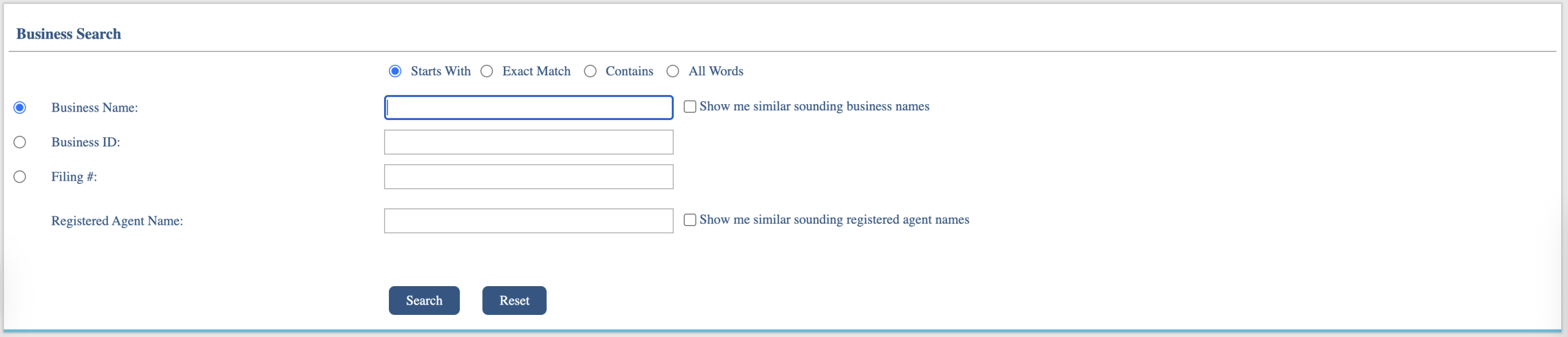Screen dimensions: 1568x337
Task: Pick the All Words radio option
Action: [x=673, y=71]
